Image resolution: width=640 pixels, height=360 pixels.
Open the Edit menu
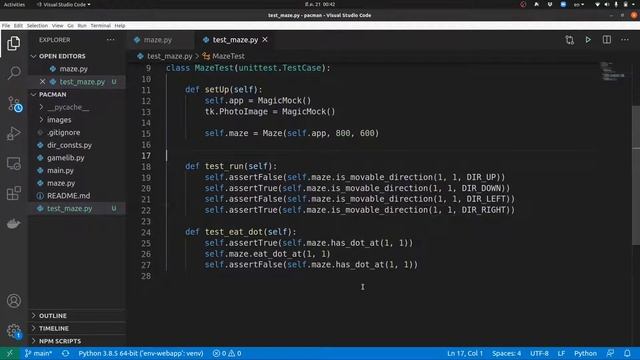(18, 25)
